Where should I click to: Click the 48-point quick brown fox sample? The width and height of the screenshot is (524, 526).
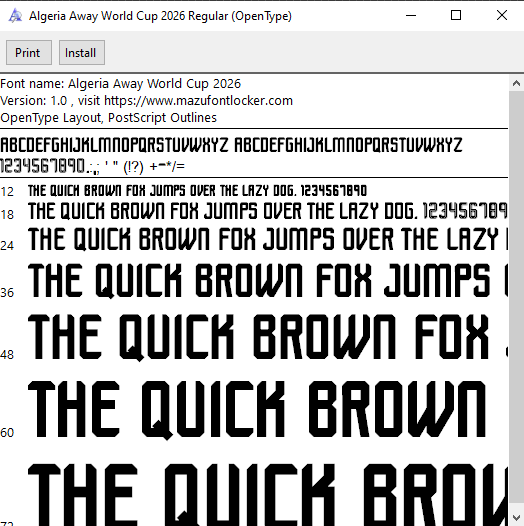coord(268,337)
